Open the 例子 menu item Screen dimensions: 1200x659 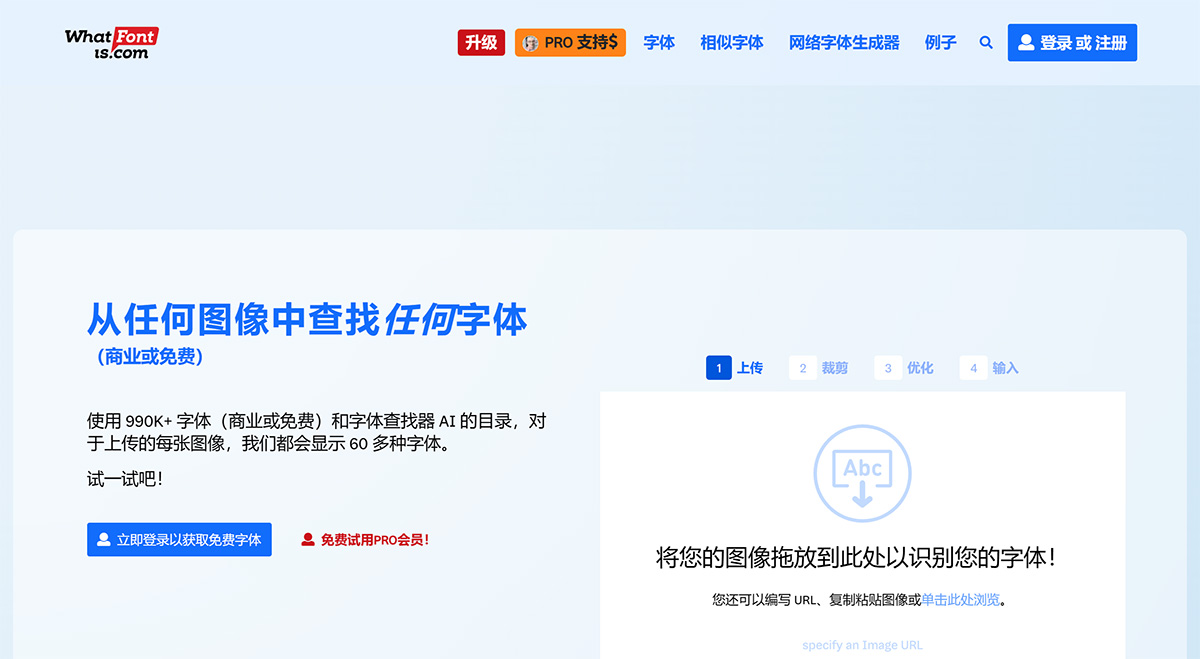pyautogui.click(x=940, y=42)
